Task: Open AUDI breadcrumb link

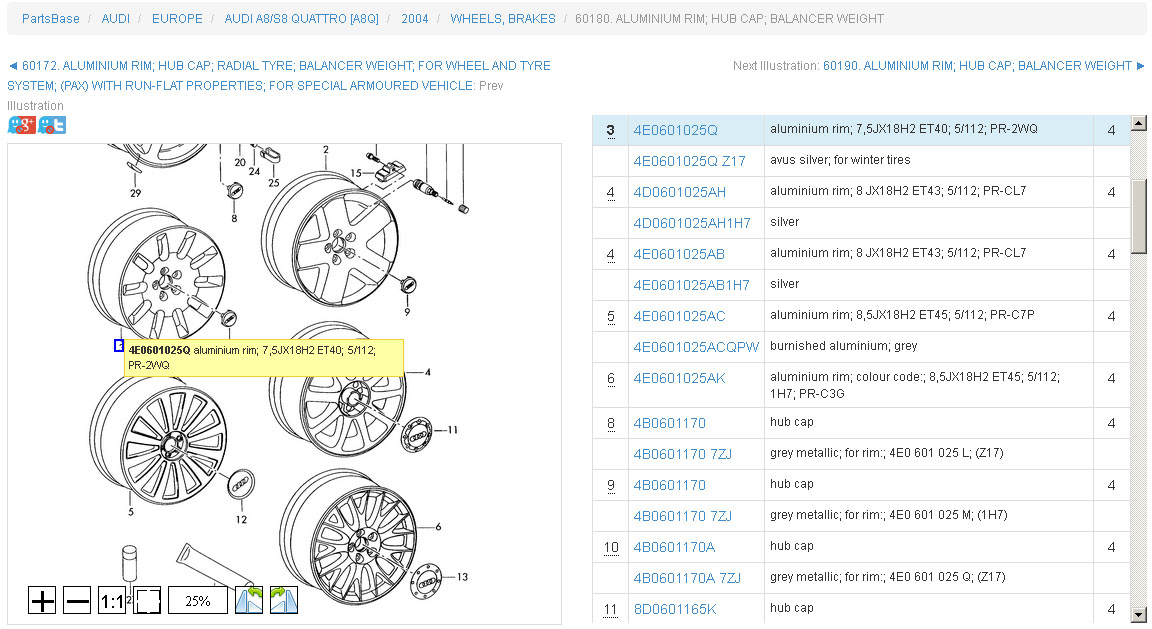Action: click(x=115, y=19)
